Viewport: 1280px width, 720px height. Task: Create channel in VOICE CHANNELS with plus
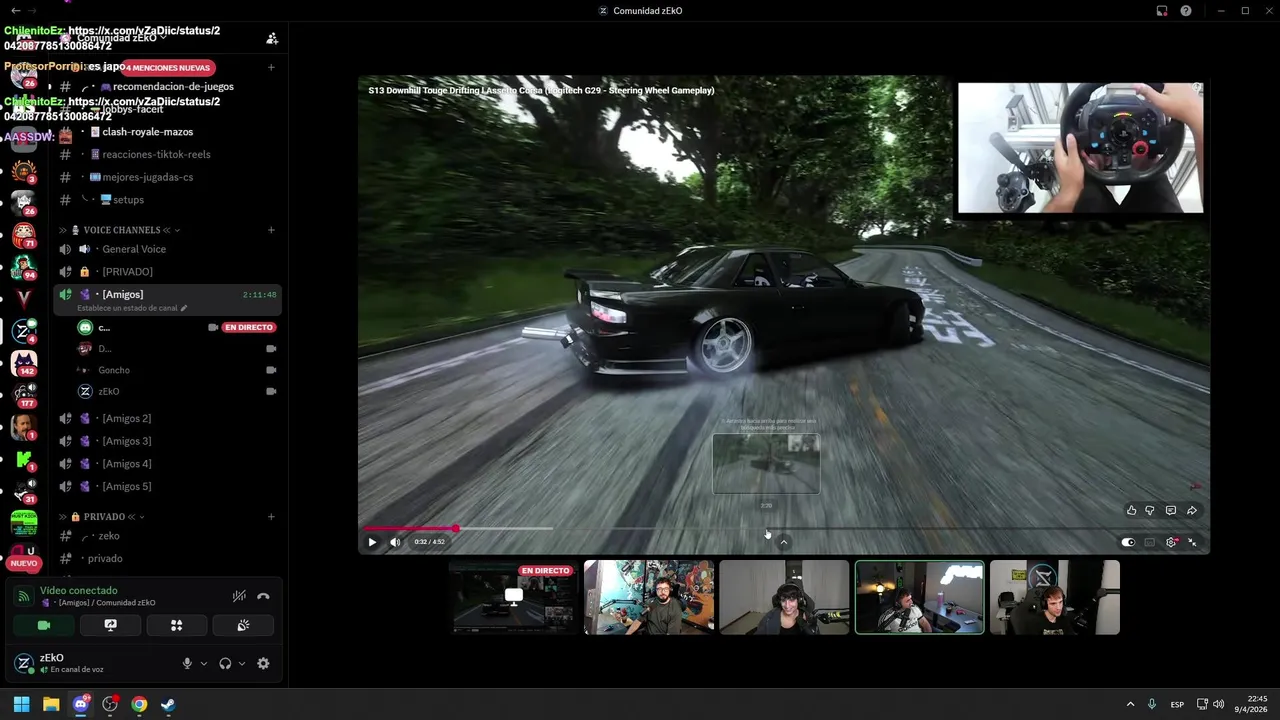(x=271, y=230)
